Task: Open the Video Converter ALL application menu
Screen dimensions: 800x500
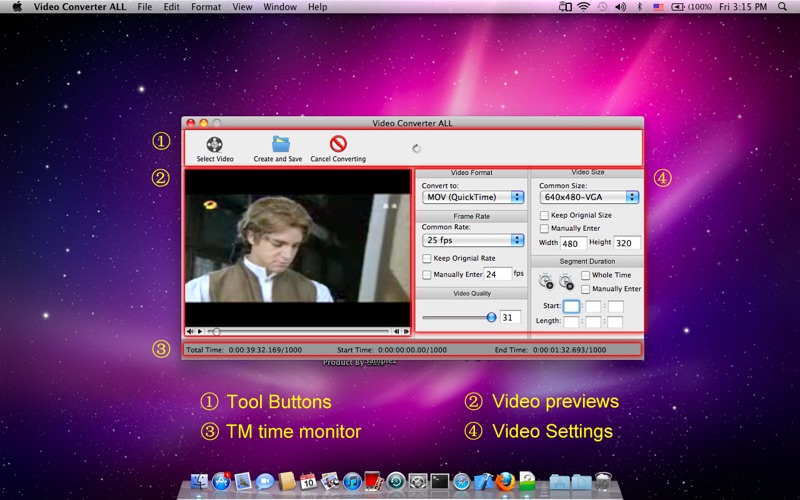Action: (x=80, y=7)
